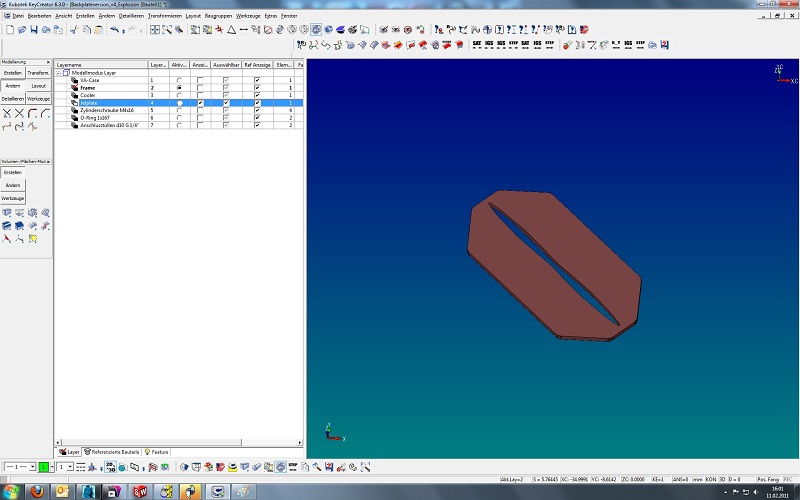Click the layer list horizontal scrollbar
This screenshot has width=800, height=500.
pos(179,442)
